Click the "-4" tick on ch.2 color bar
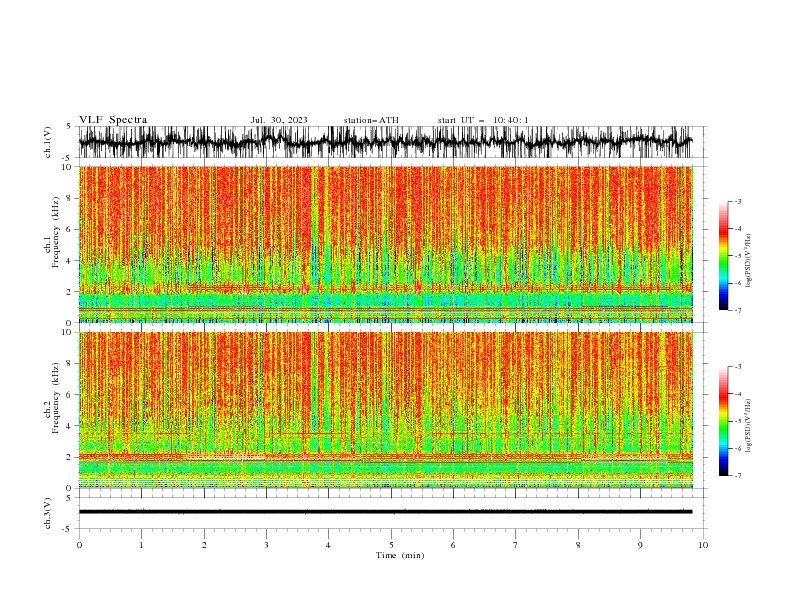The width and height of the screenshot is (792, 612). tap(738, 394)
